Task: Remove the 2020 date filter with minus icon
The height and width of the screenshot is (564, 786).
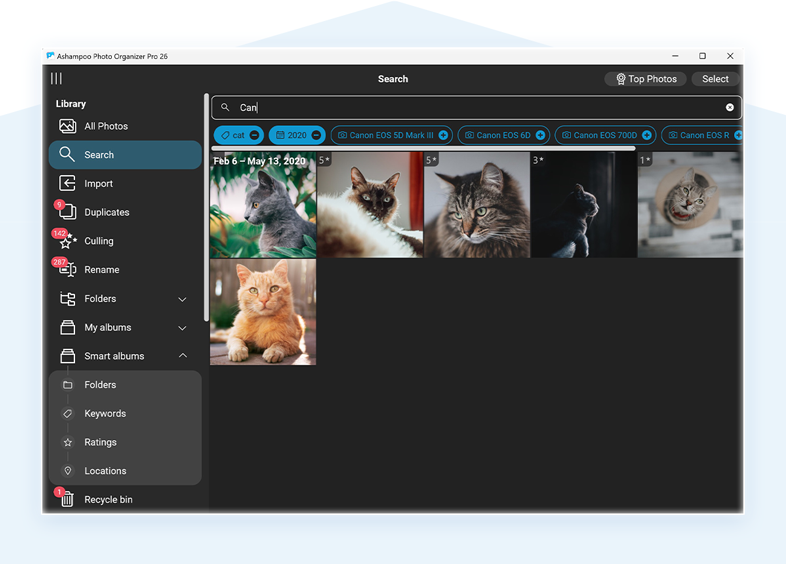Action: 316,135
